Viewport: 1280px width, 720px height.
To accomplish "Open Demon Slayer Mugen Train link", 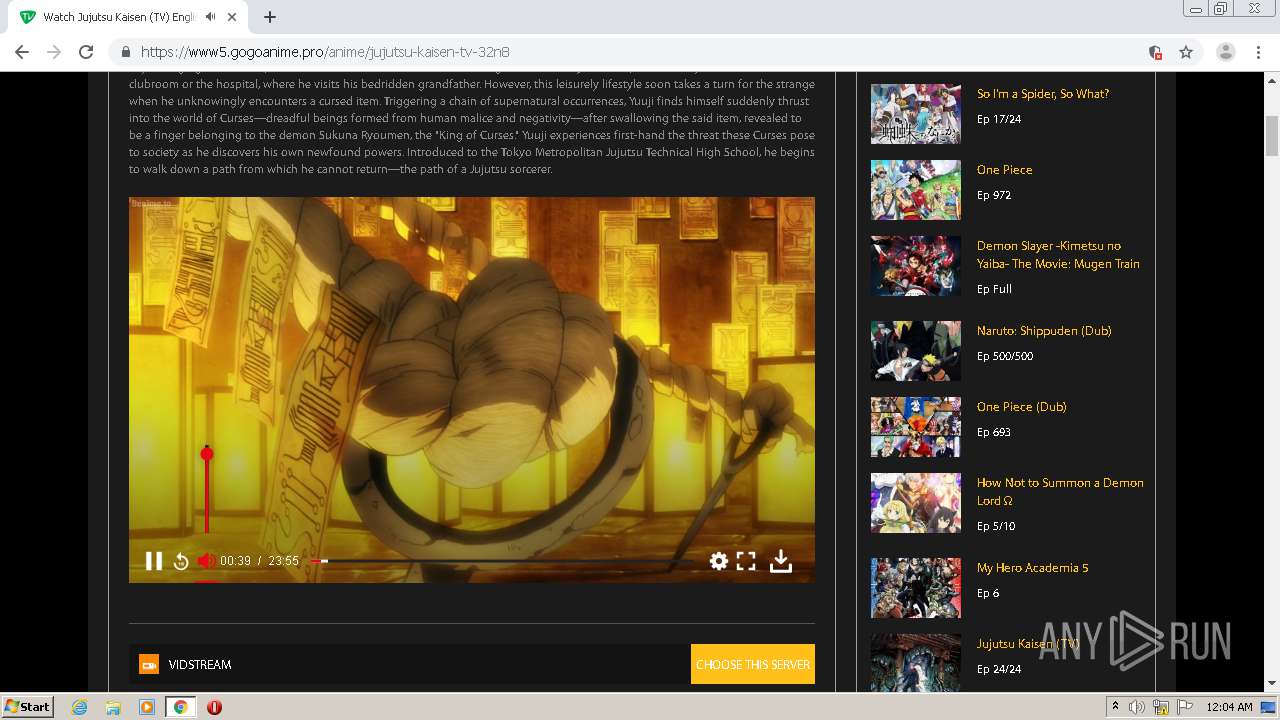I will [x=1058, y=255].
